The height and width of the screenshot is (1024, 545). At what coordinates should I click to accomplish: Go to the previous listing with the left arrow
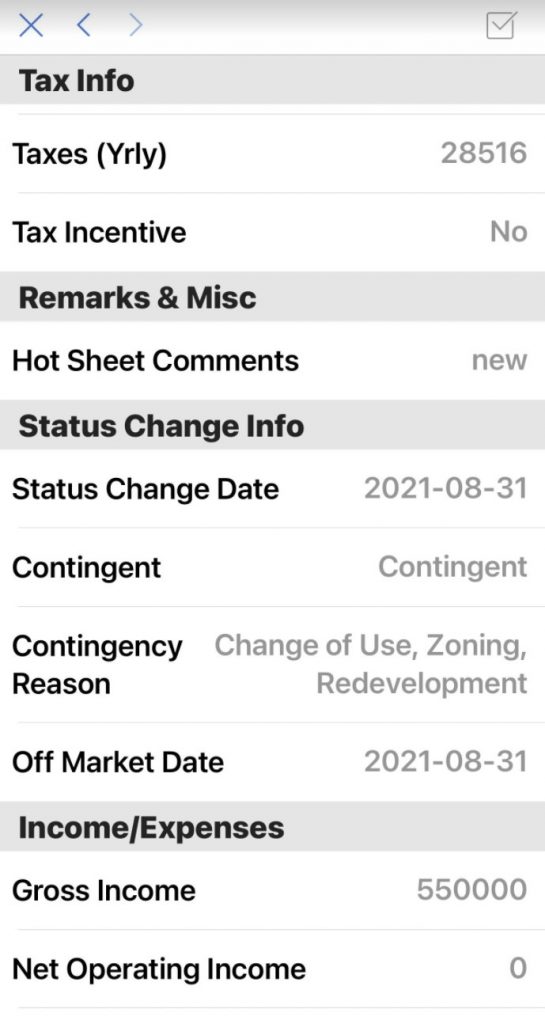[x=83, y=25]
